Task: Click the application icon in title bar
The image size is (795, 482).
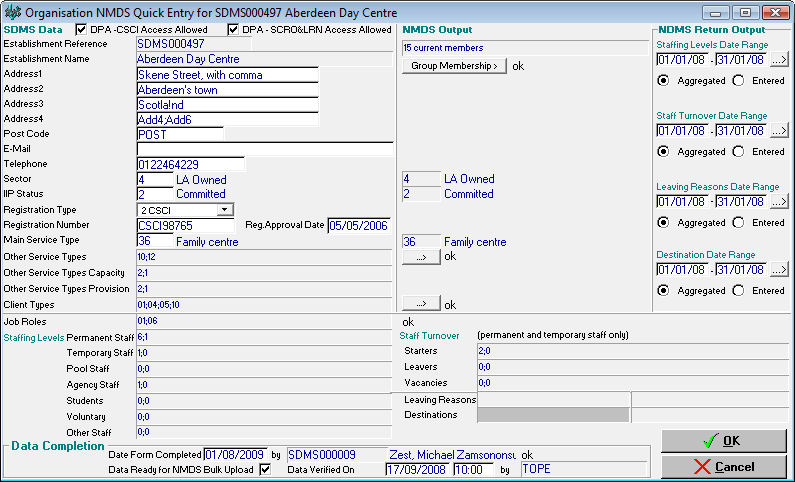Action: [x=12, y=12]
